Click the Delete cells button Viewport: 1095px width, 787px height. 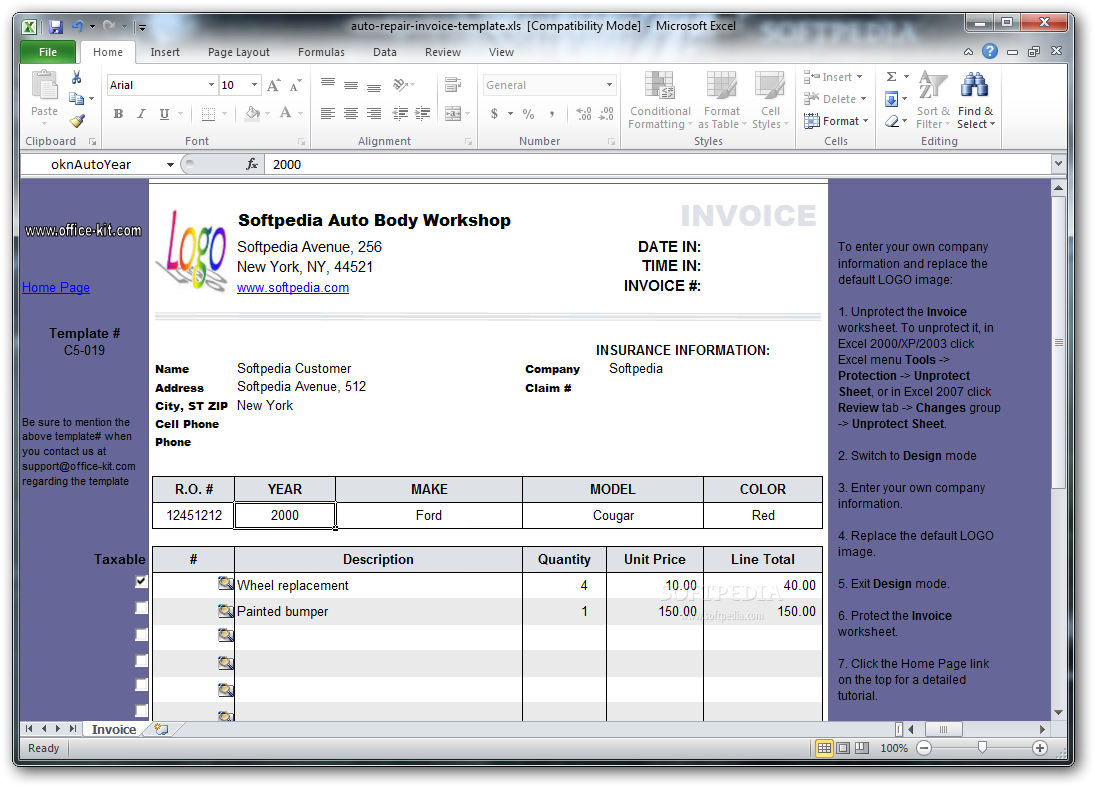pyautogui.click(x=835, y=99)
